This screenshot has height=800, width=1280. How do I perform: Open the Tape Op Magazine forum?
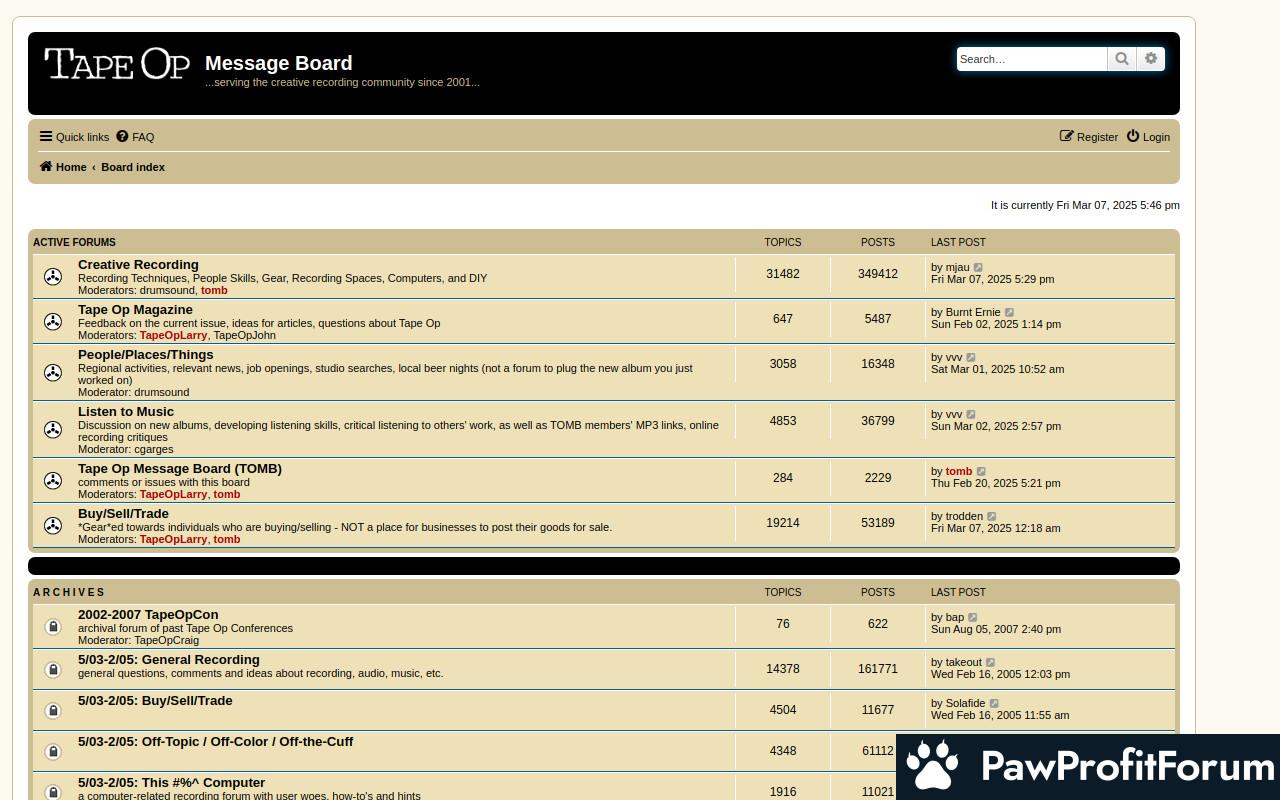pyautogui.click(x=135, y=310)
